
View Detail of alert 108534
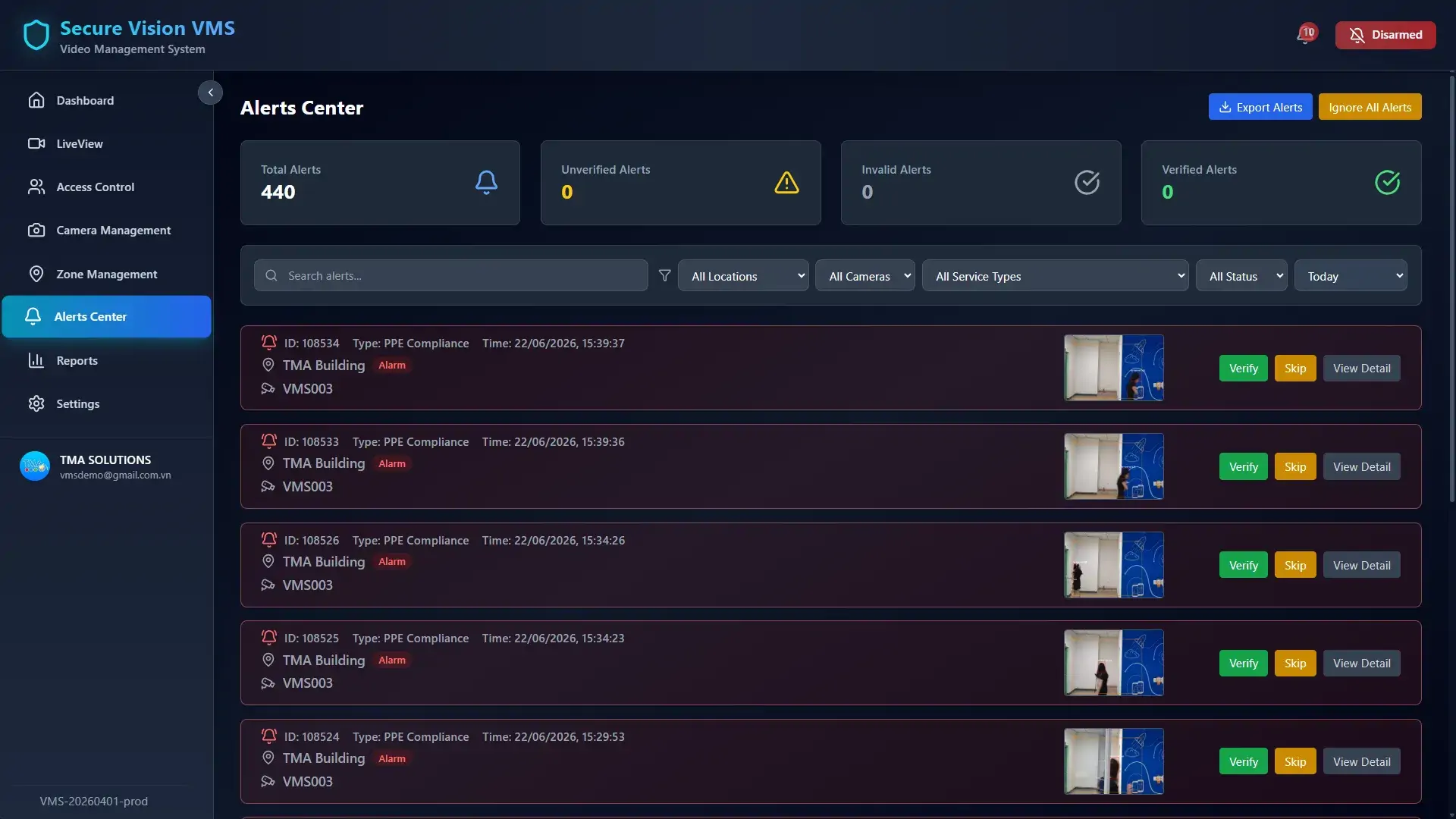(1361, 368)
